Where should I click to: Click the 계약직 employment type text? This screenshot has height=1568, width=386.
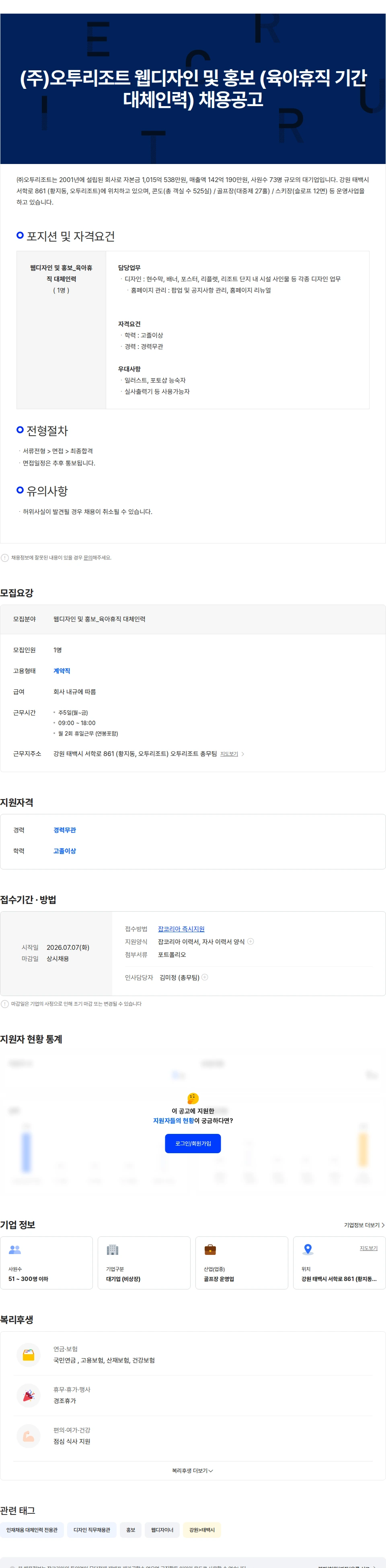click(62, 671)
